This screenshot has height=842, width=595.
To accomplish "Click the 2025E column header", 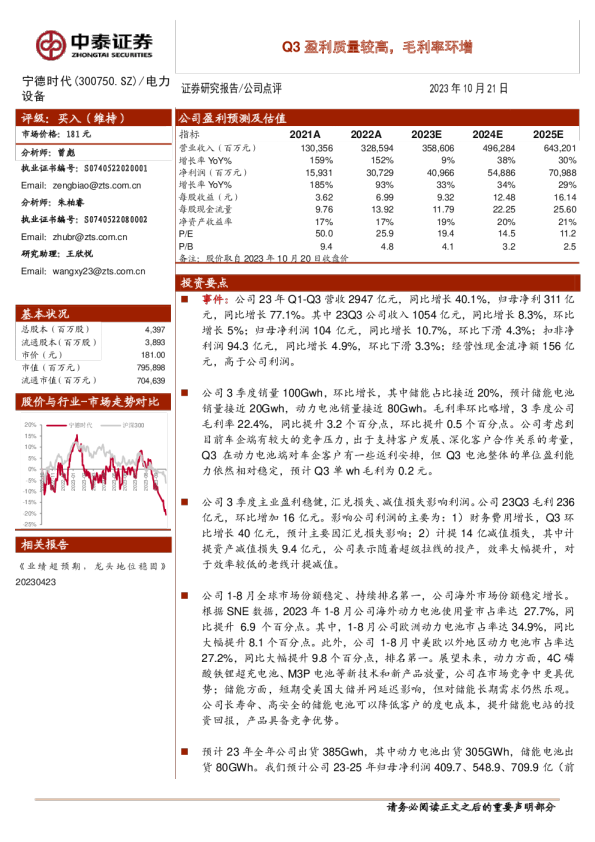I will coord(548,135).
